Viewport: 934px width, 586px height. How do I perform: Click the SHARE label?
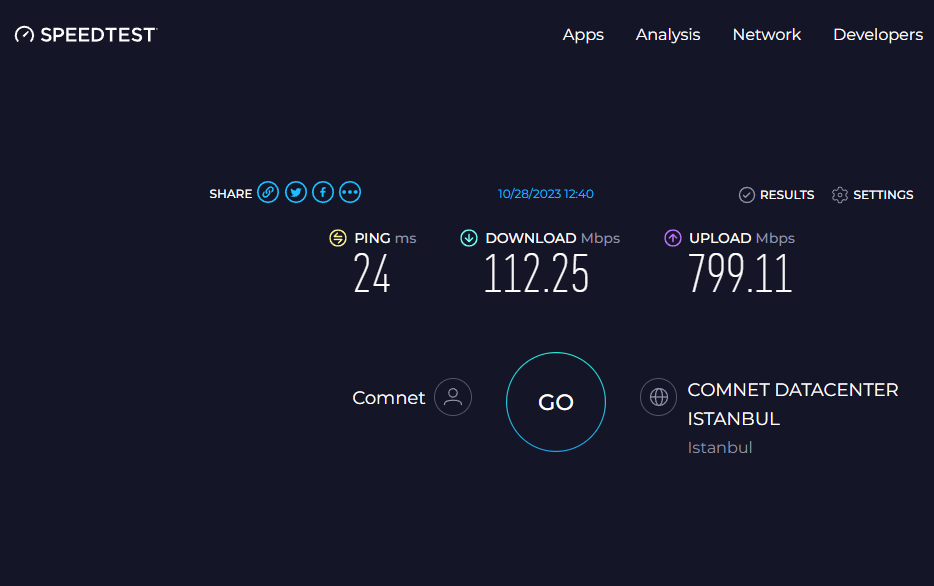pos(231,194)
